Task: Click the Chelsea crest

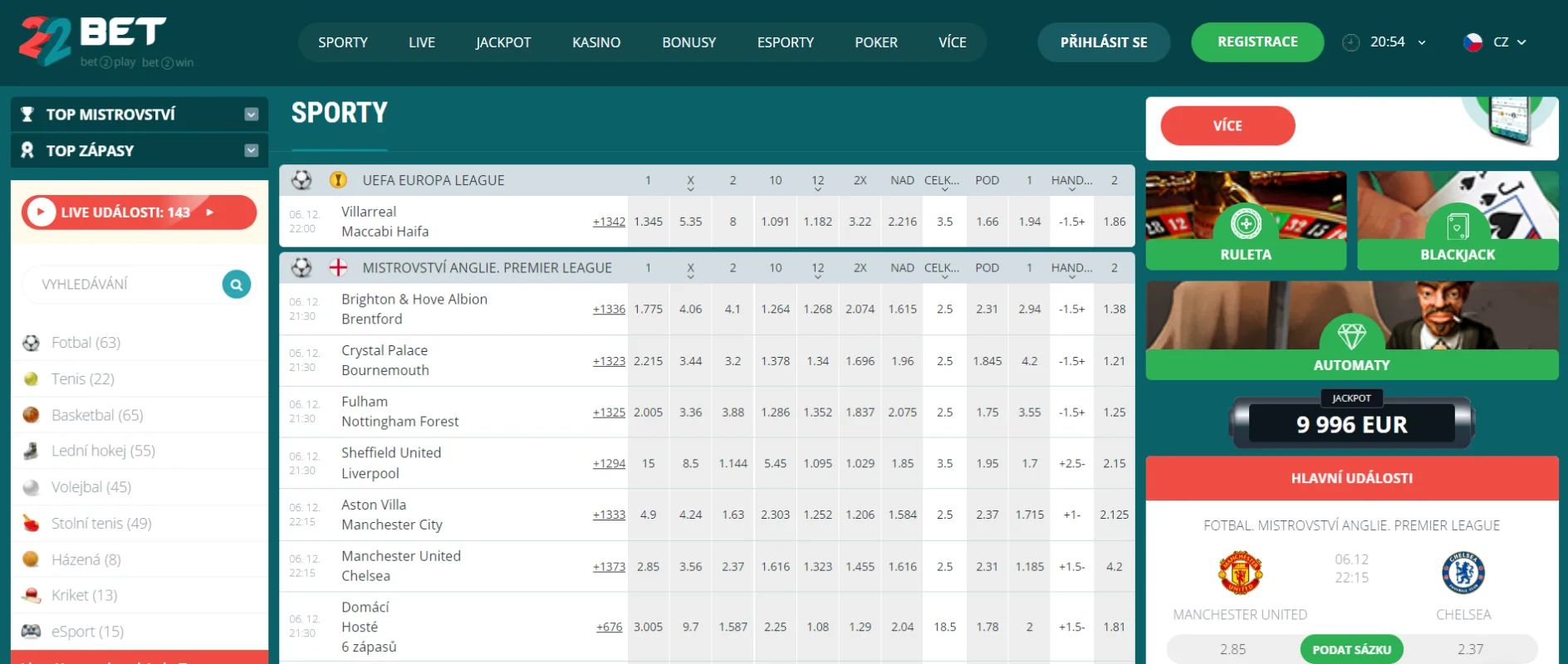Action: pyautogui.click(x=1463, y=573)
